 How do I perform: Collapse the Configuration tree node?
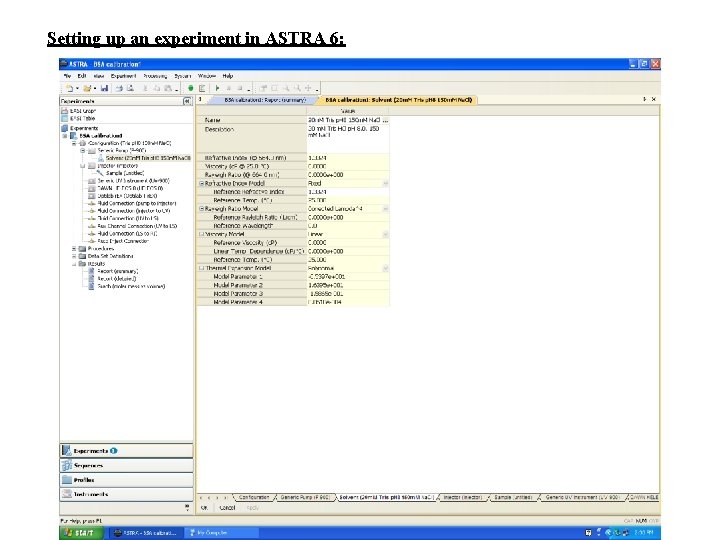coord(73,143)
